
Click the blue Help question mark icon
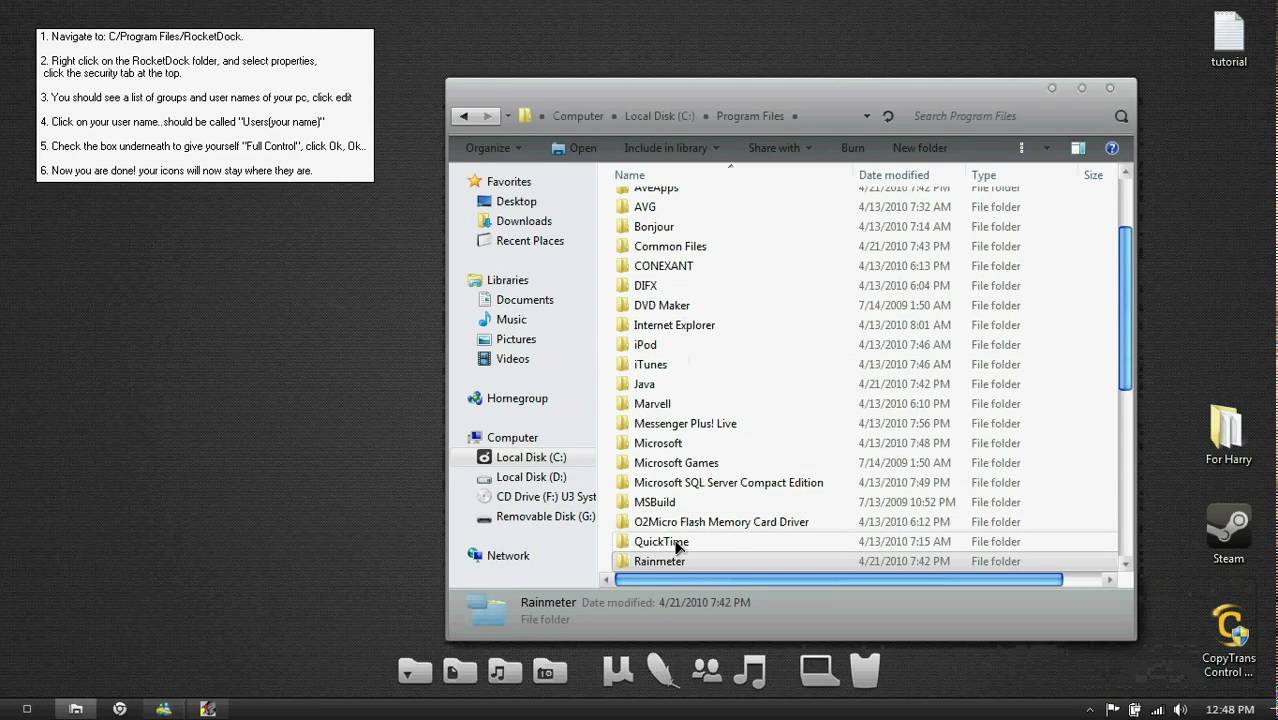point(1111,148)
